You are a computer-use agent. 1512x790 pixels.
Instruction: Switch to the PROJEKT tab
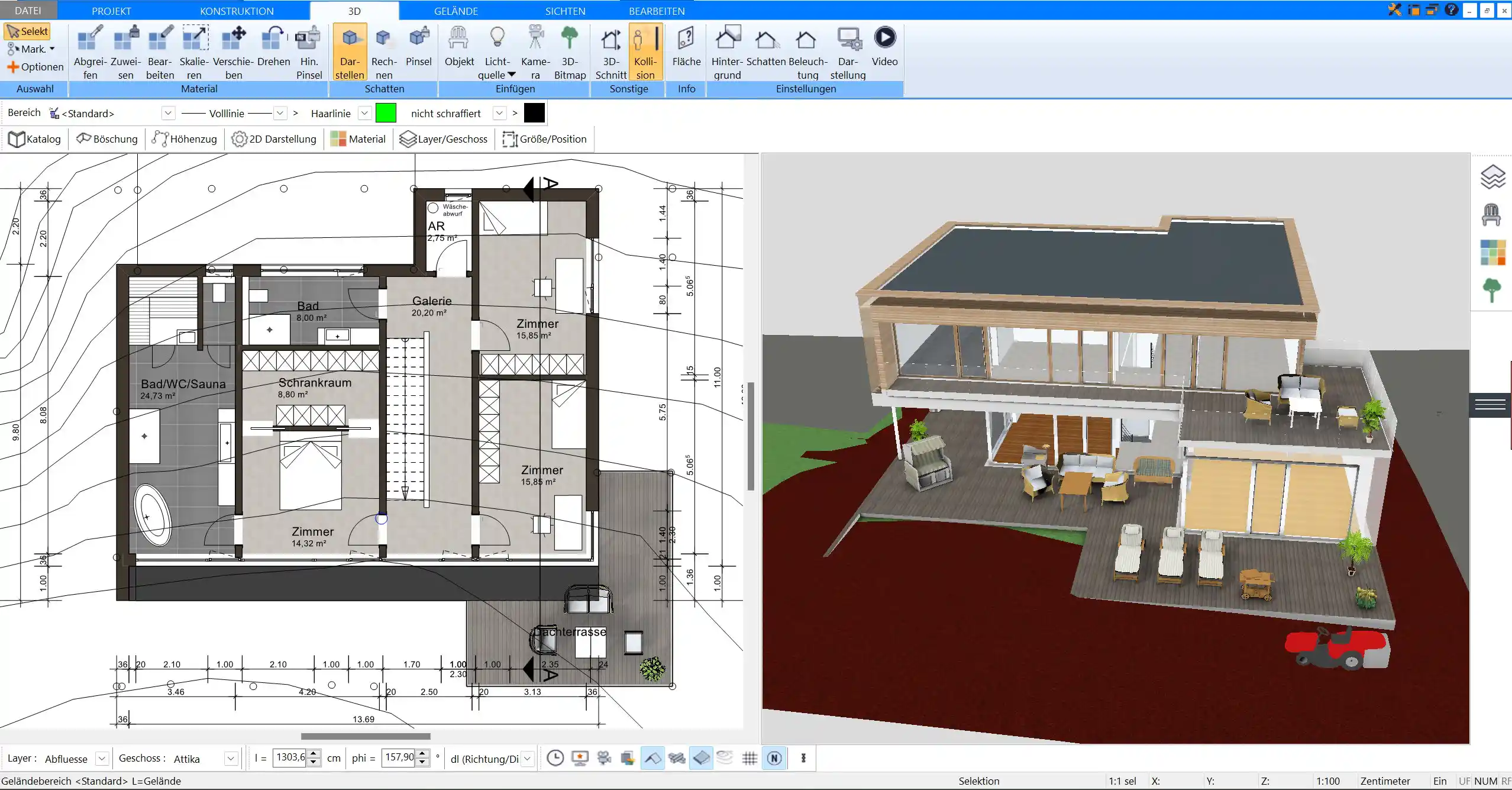(111, 11)
